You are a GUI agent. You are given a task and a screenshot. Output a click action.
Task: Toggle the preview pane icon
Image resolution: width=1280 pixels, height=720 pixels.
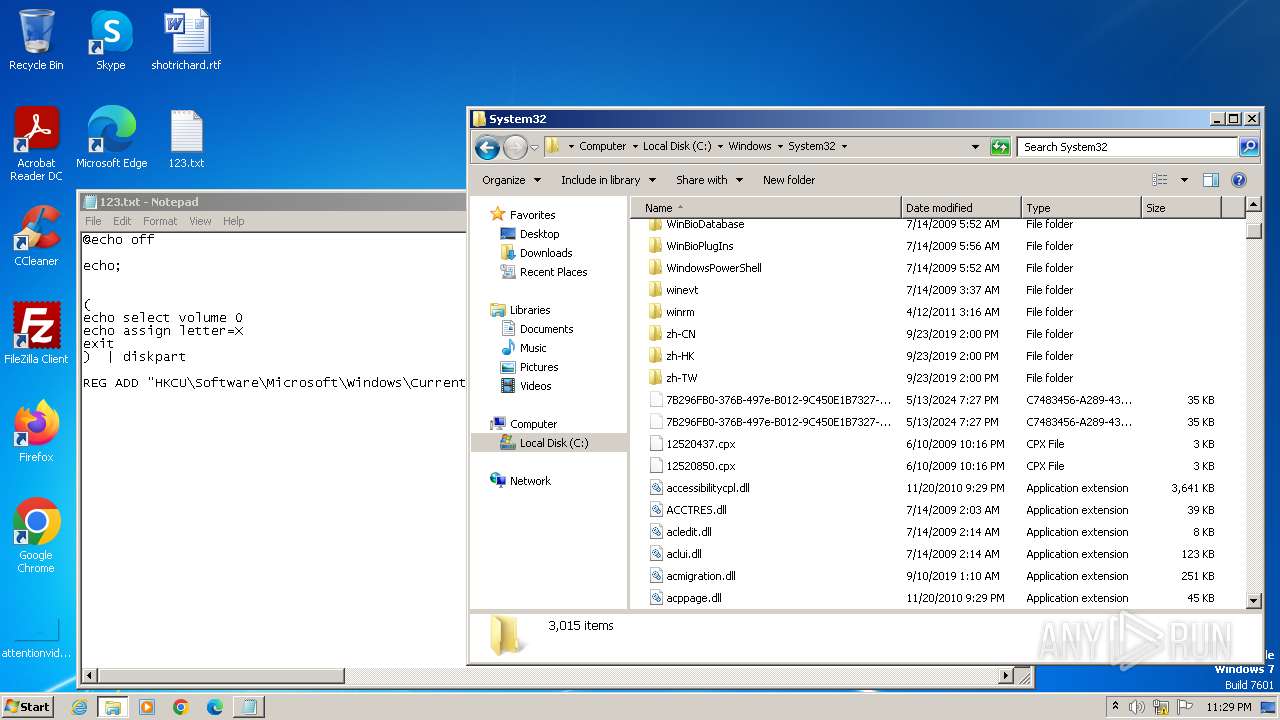pyautogui.click(x=1211, y=180)
